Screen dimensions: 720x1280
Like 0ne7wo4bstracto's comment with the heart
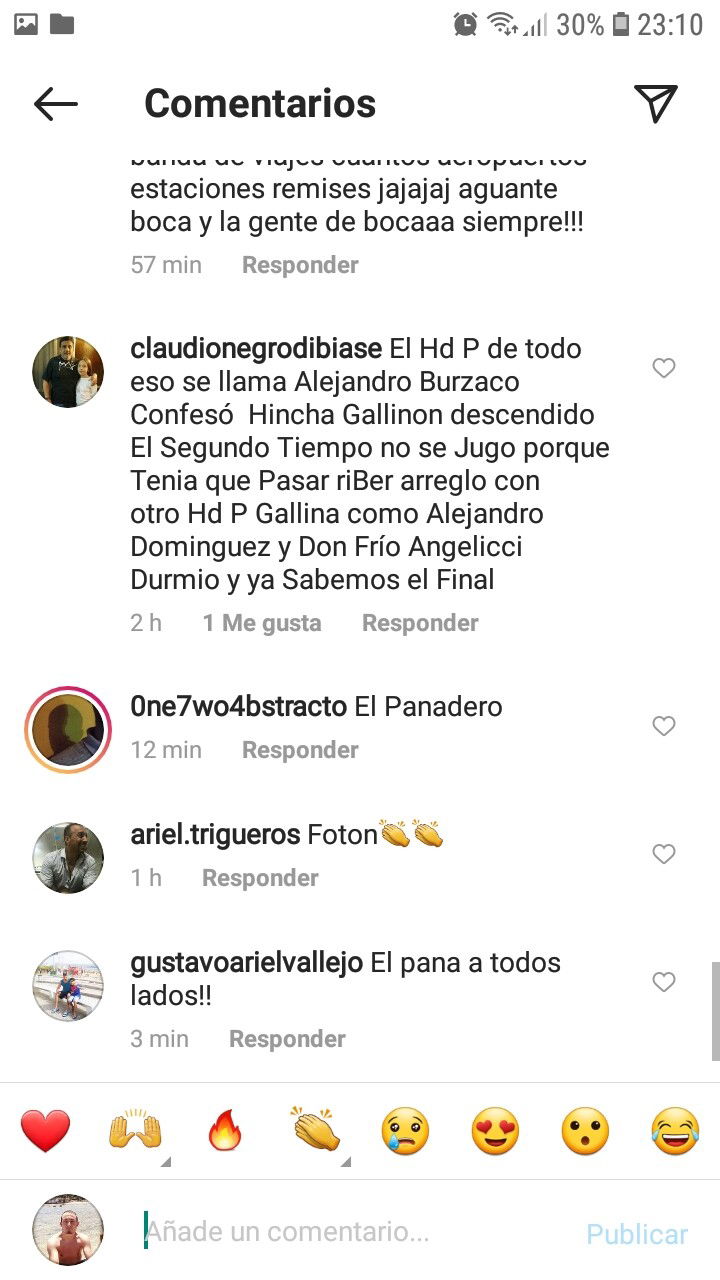[664, 726]
